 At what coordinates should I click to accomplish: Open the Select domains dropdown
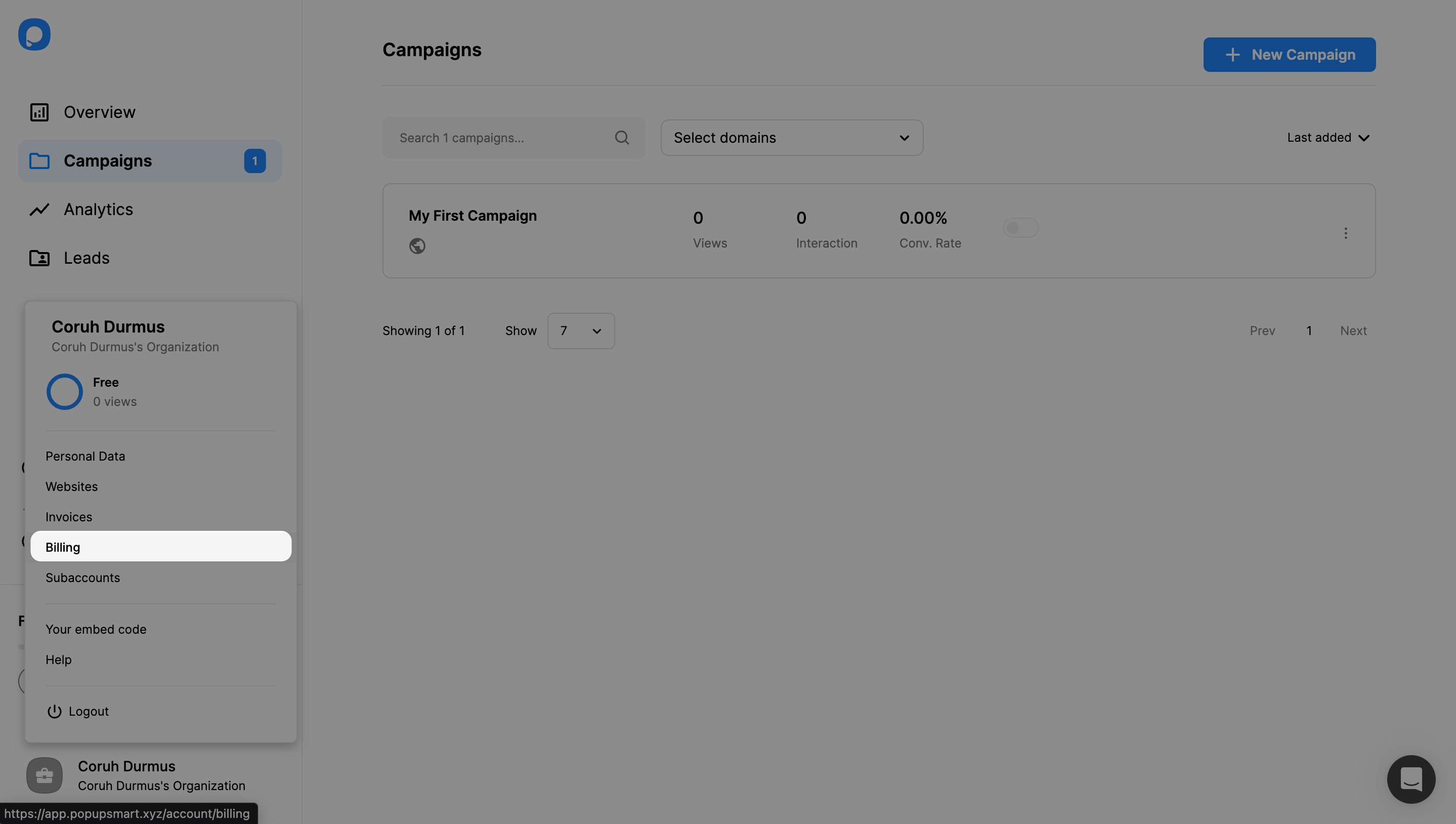click(791, 138)
